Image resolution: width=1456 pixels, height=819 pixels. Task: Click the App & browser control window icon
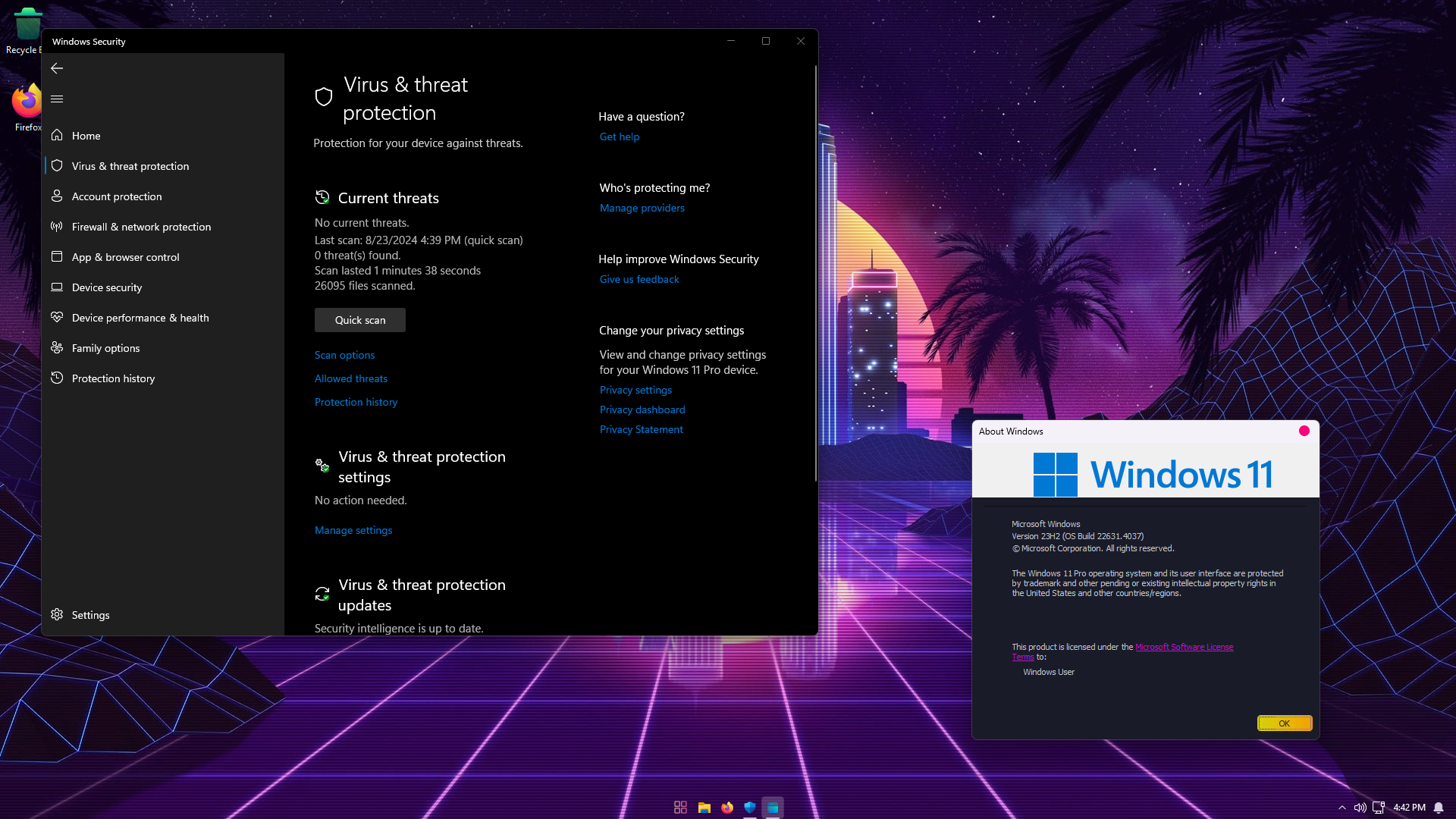tap(57, 256)
